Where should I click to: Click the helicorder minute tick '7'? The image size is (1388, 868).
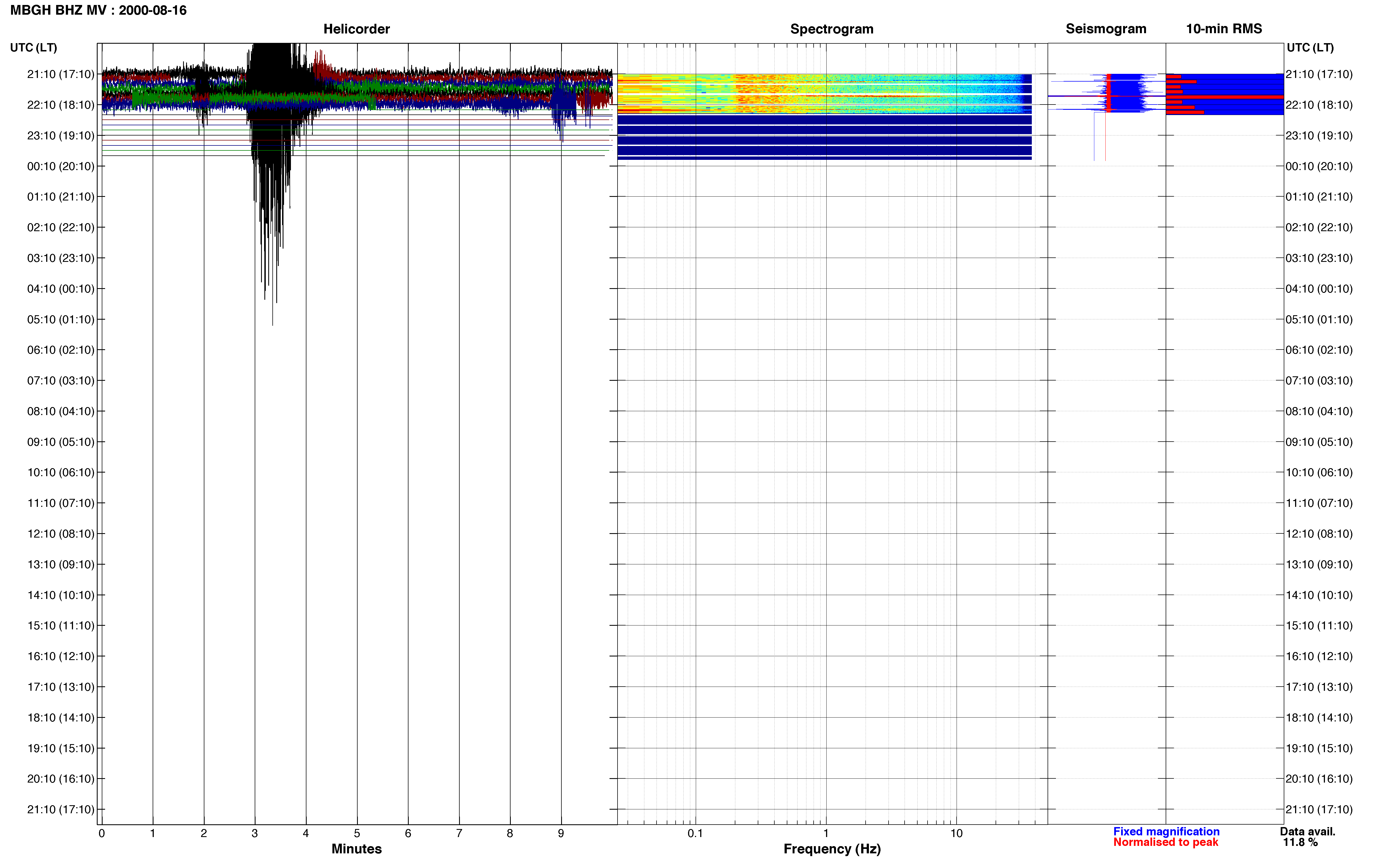click(x=459, y=833)
